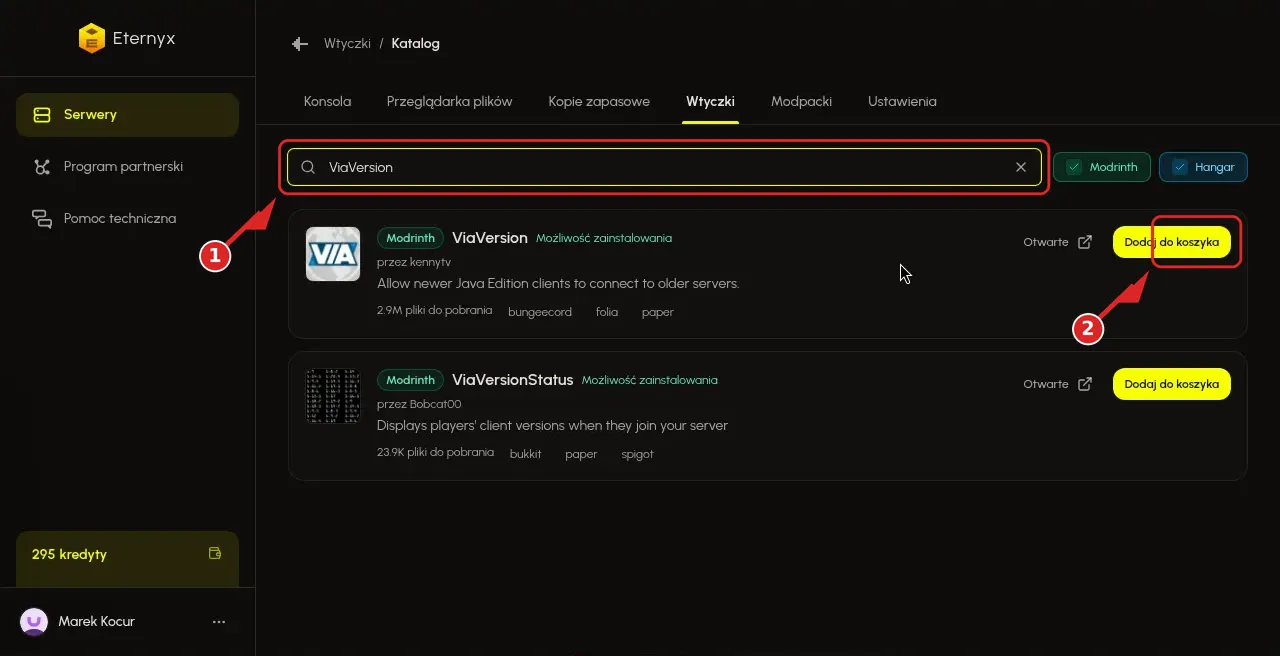Open ViaVersion externally via Otwarte link

[x=1058, y=242]
